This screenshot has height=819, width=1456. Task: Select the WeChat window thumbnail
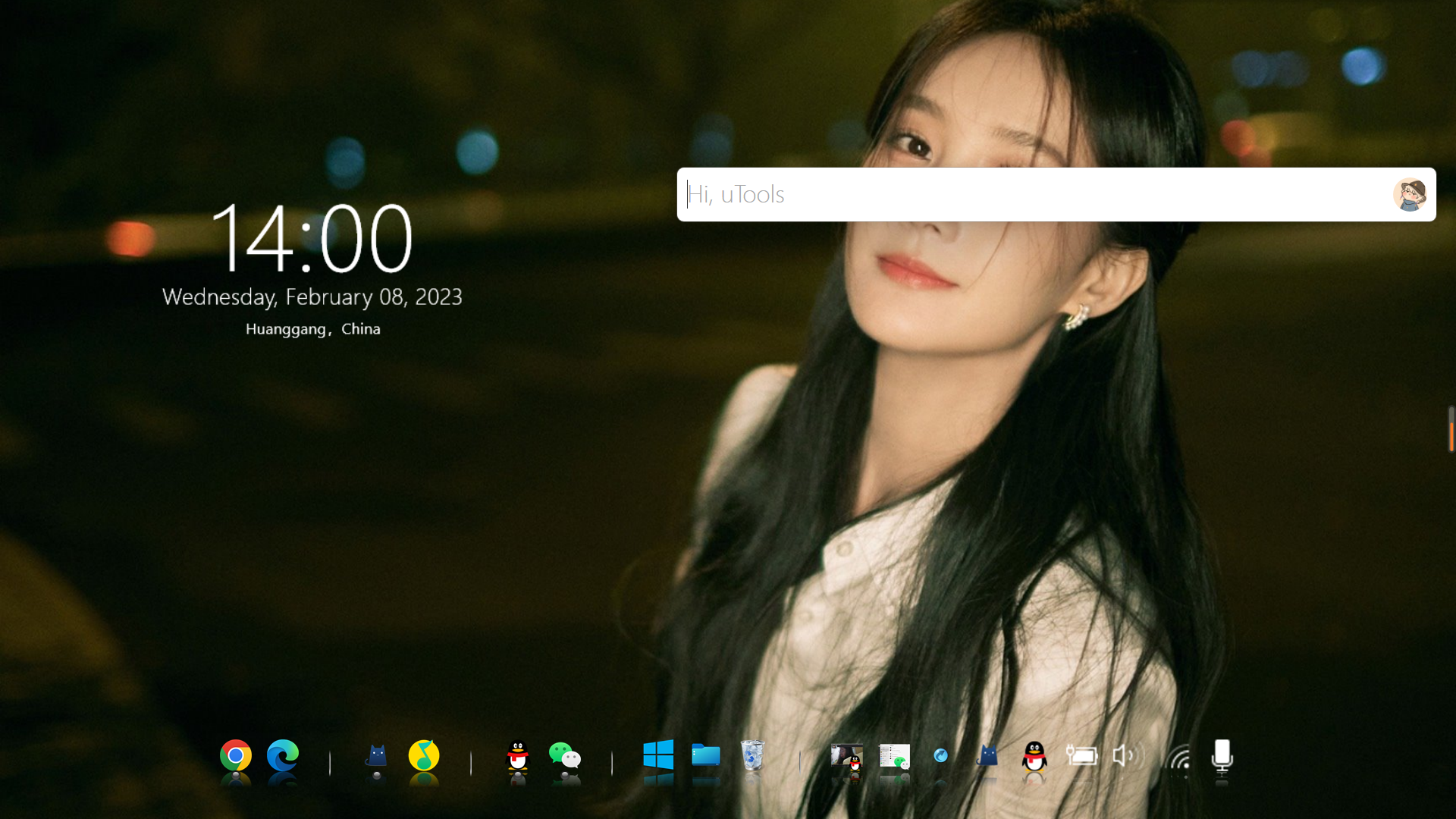pos(894,756)
